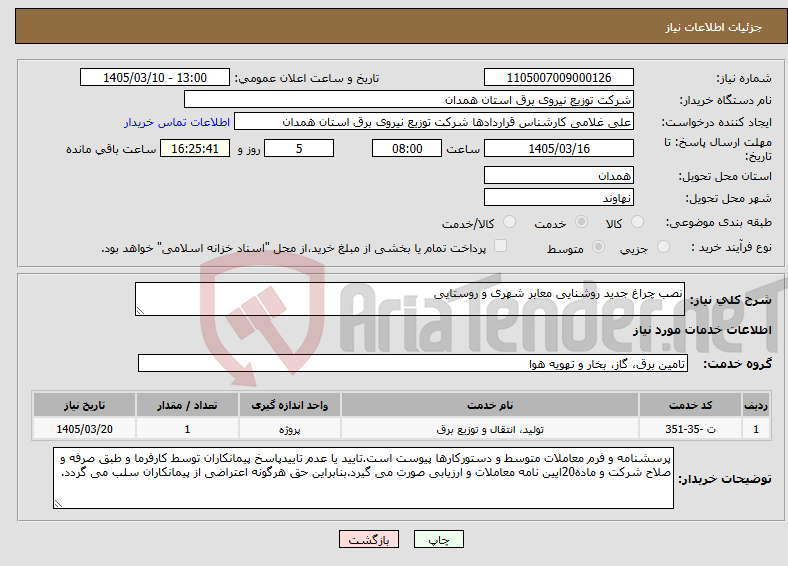Click the deadline date field 1405/03/16
788x566 pixels.
(558, 148)
